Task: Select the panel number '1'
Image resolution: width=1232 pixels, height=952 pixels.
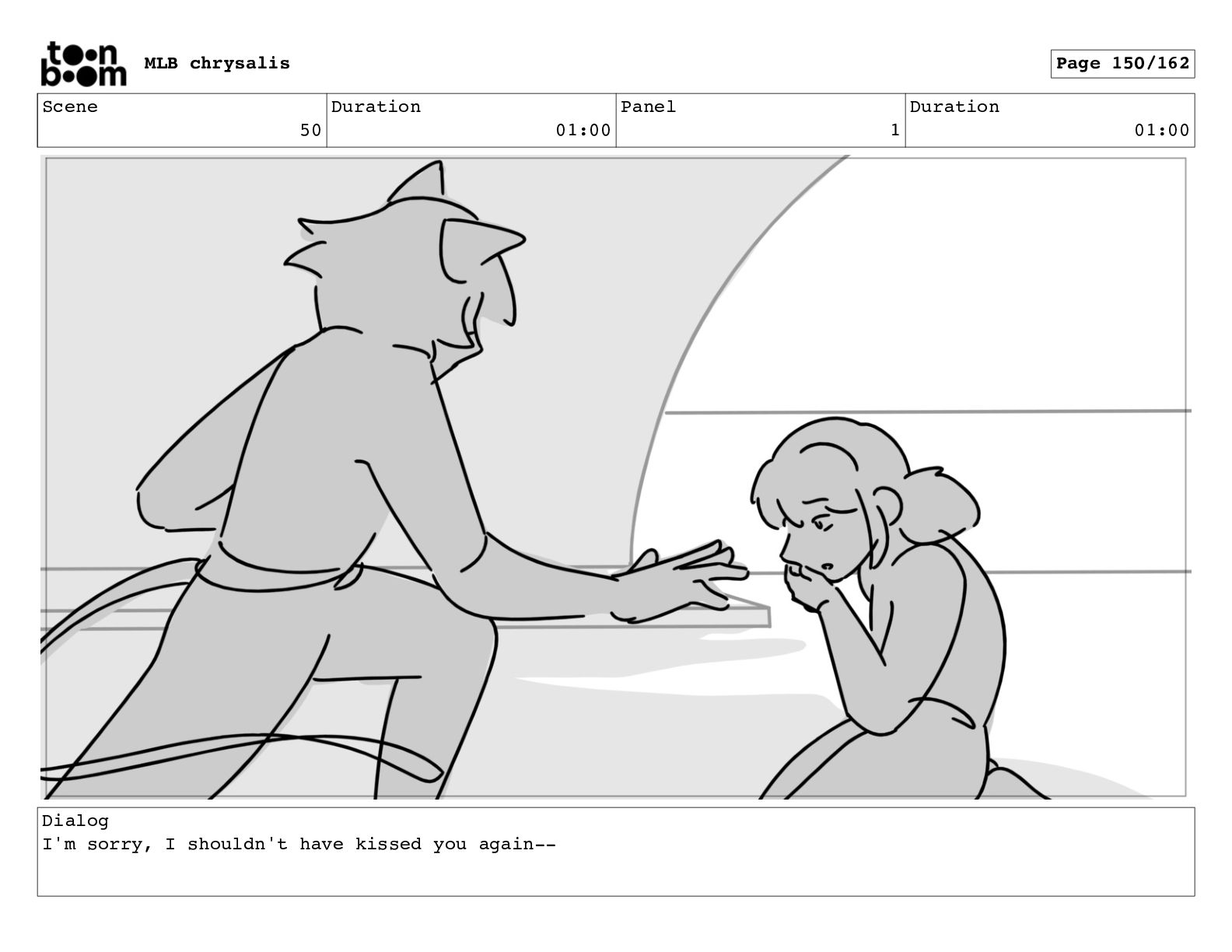Action: click(x=894, y=130)
